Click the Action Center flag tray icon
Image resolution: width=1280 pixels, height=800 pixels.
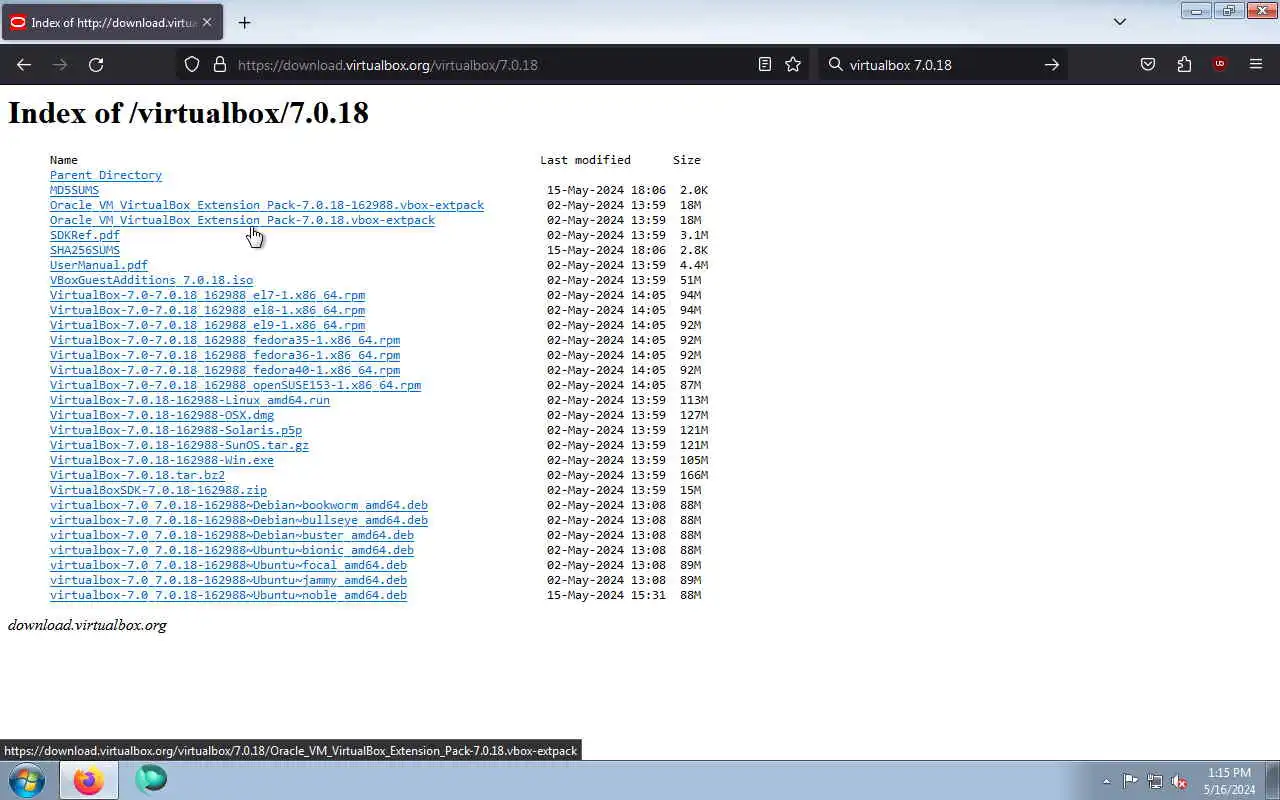pos(1130,781)
